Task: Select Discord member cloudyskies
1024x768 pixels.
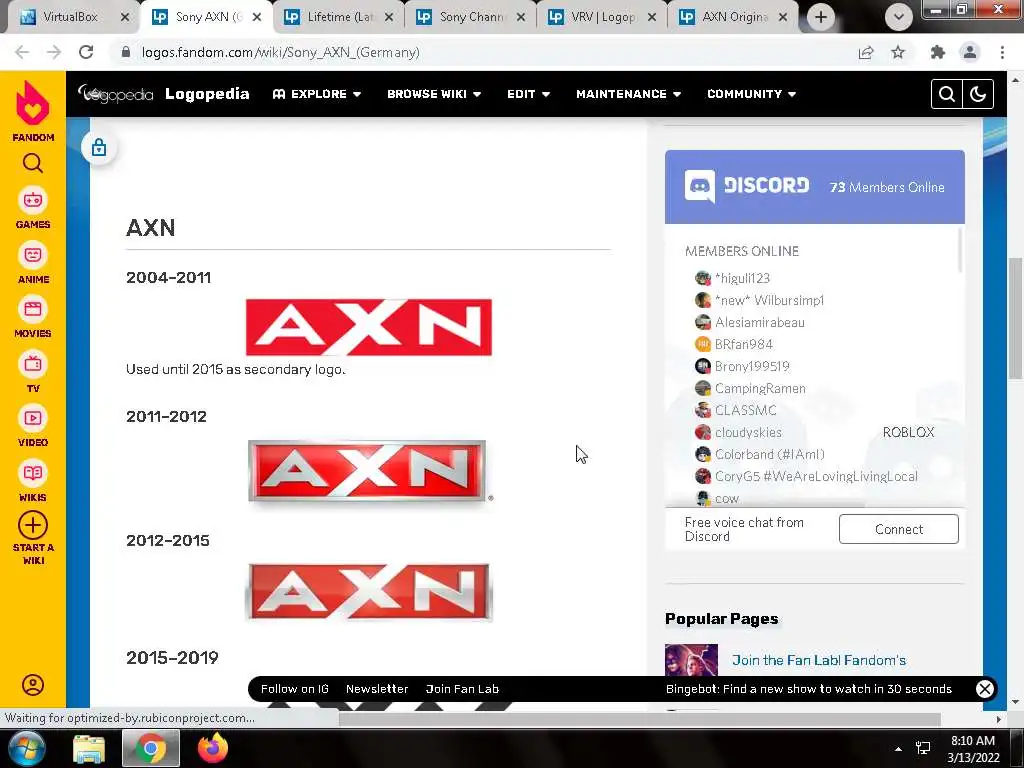Action: [x=738, y=432]
